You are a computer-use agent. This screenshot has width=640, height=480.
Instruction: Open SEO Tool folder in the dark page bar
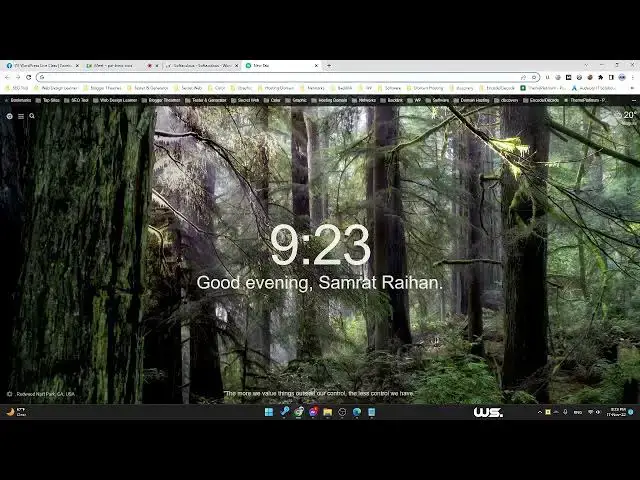pos(77,100)
